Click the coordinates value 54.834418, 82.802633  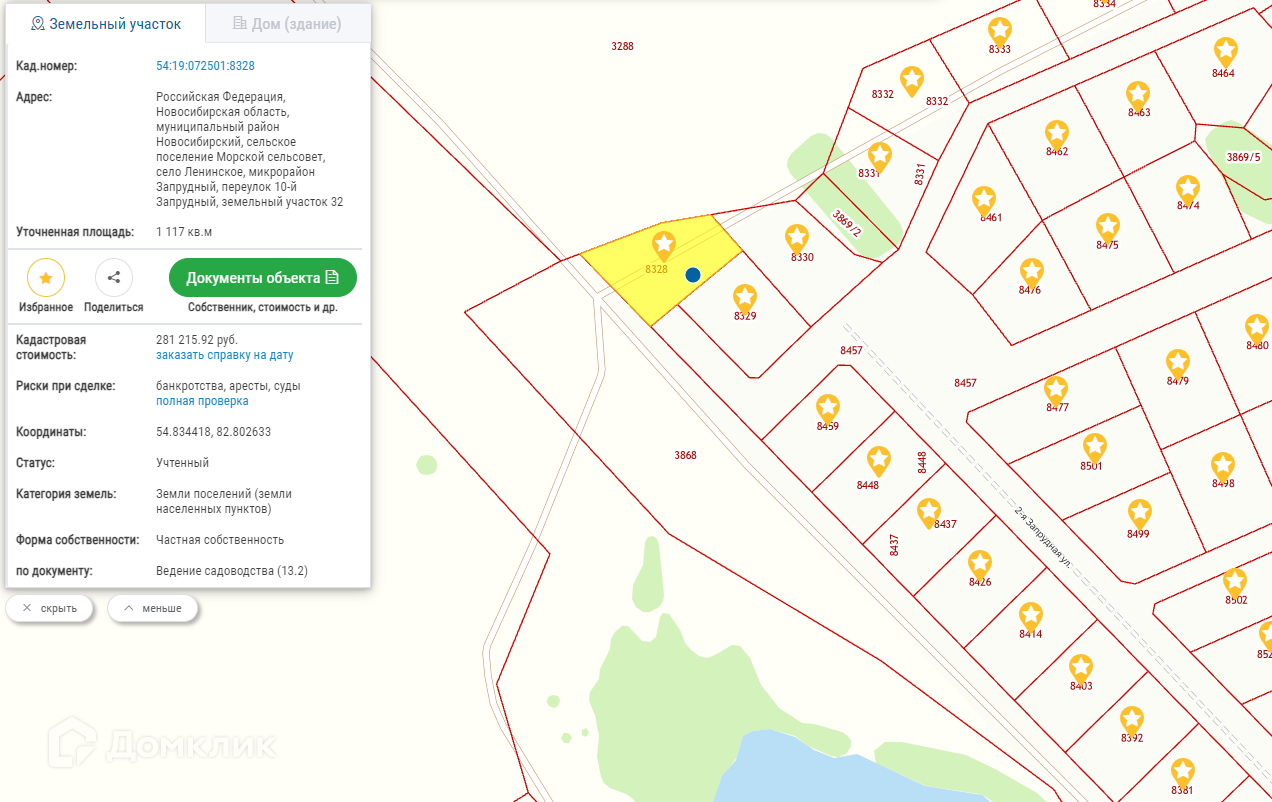[x=214, y=432]
